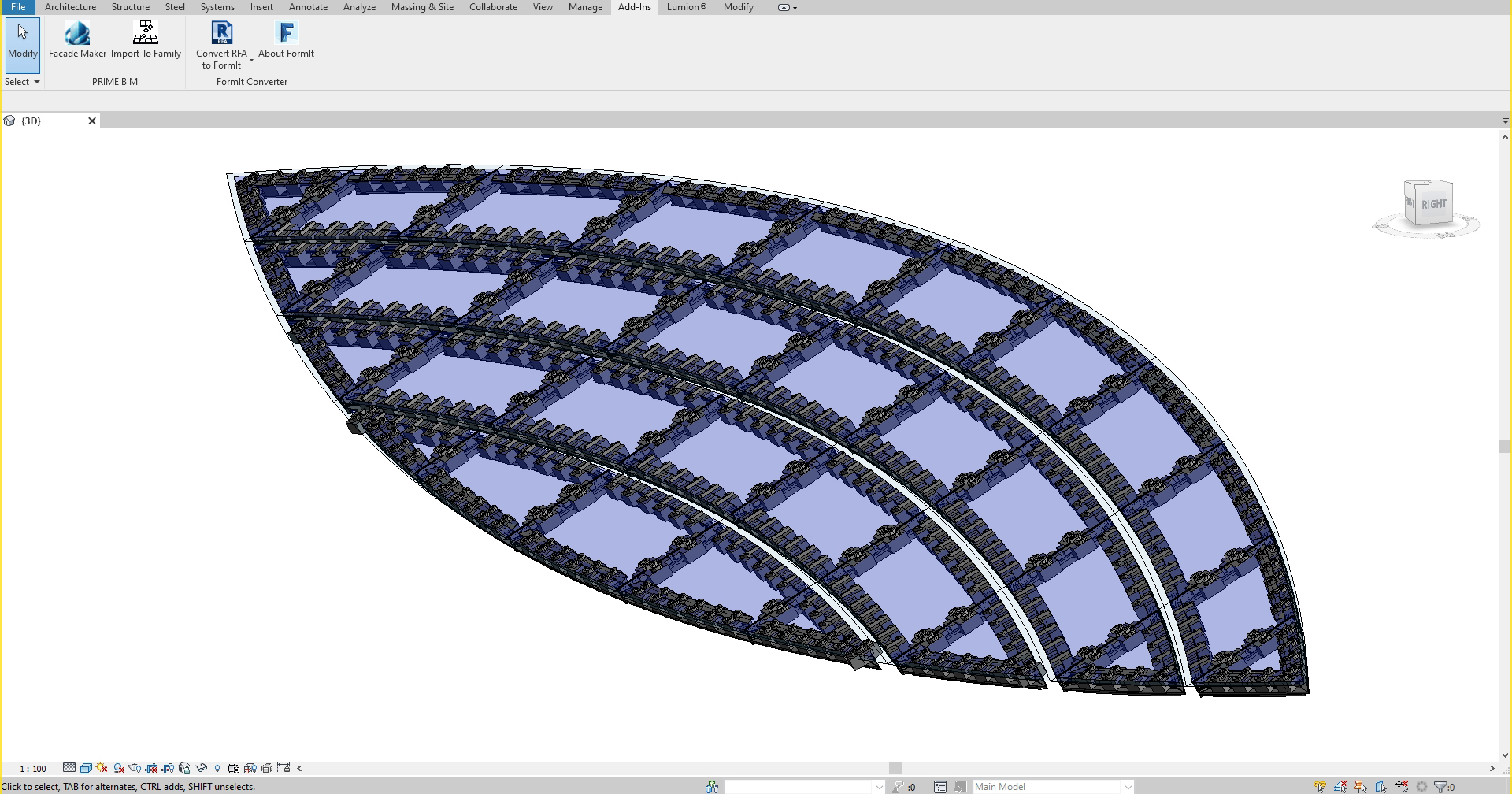
Task: Select the Add-Ins tab
Action: [x=635, y=7]
